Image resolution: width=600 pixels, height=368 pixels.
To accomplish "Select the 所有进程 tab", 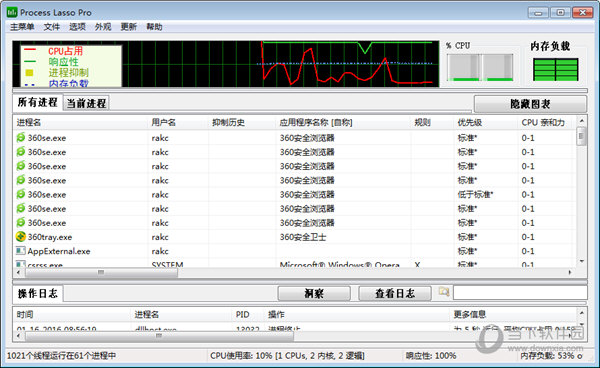I will tap(38, 102).
